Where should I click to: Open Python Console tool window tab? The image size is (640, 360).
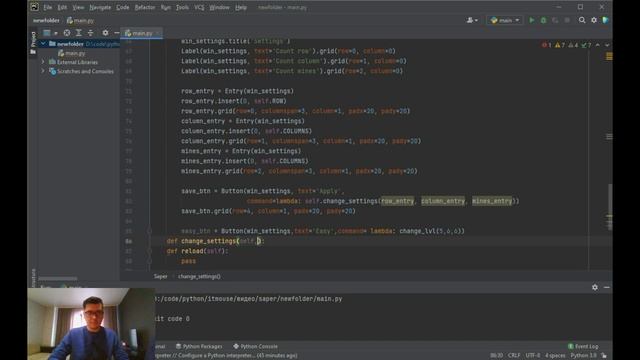click(x=256, y=346)
